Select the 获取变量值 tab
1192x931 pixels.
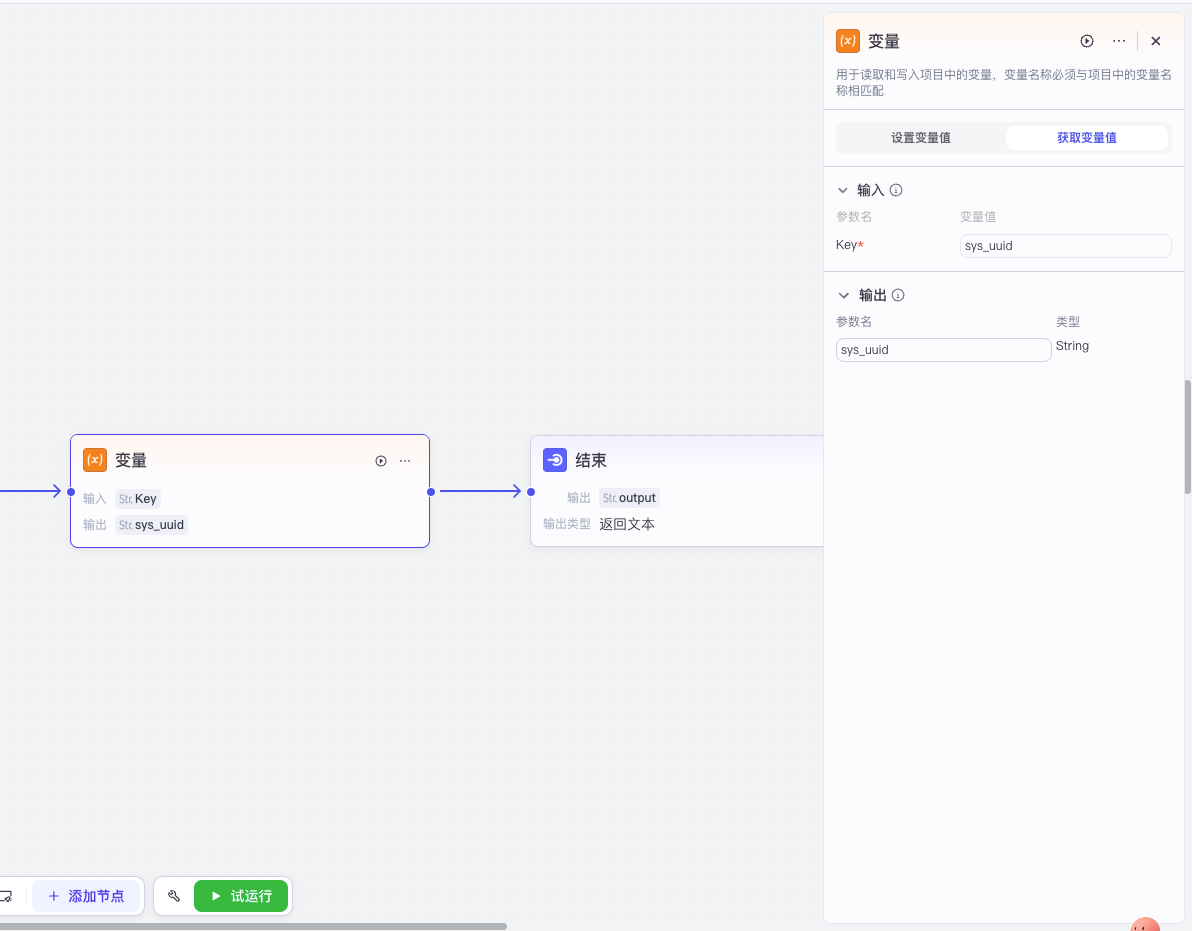tap(1087, 138)
